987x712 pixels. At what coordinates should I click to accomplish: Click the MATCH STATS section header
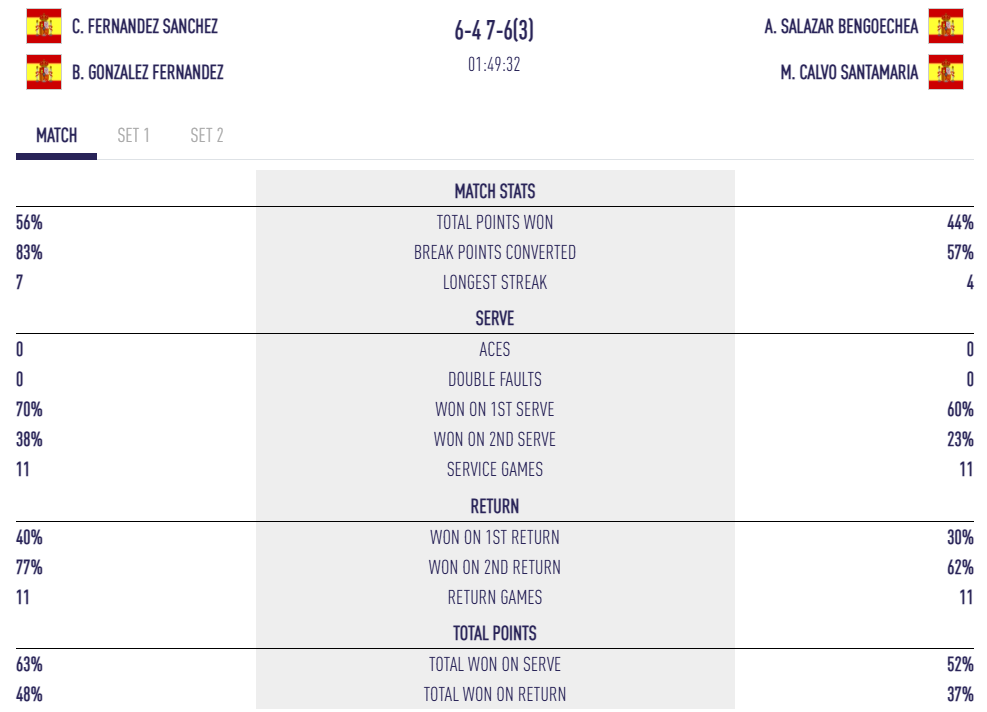[x=494, y=191]
